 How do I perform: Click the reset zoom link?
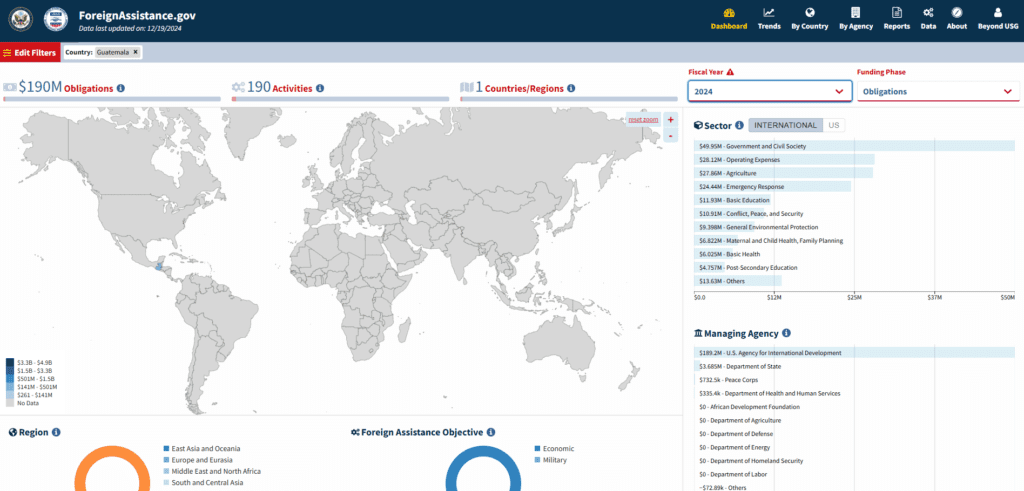pyautogui.click(x=642, y=120)
